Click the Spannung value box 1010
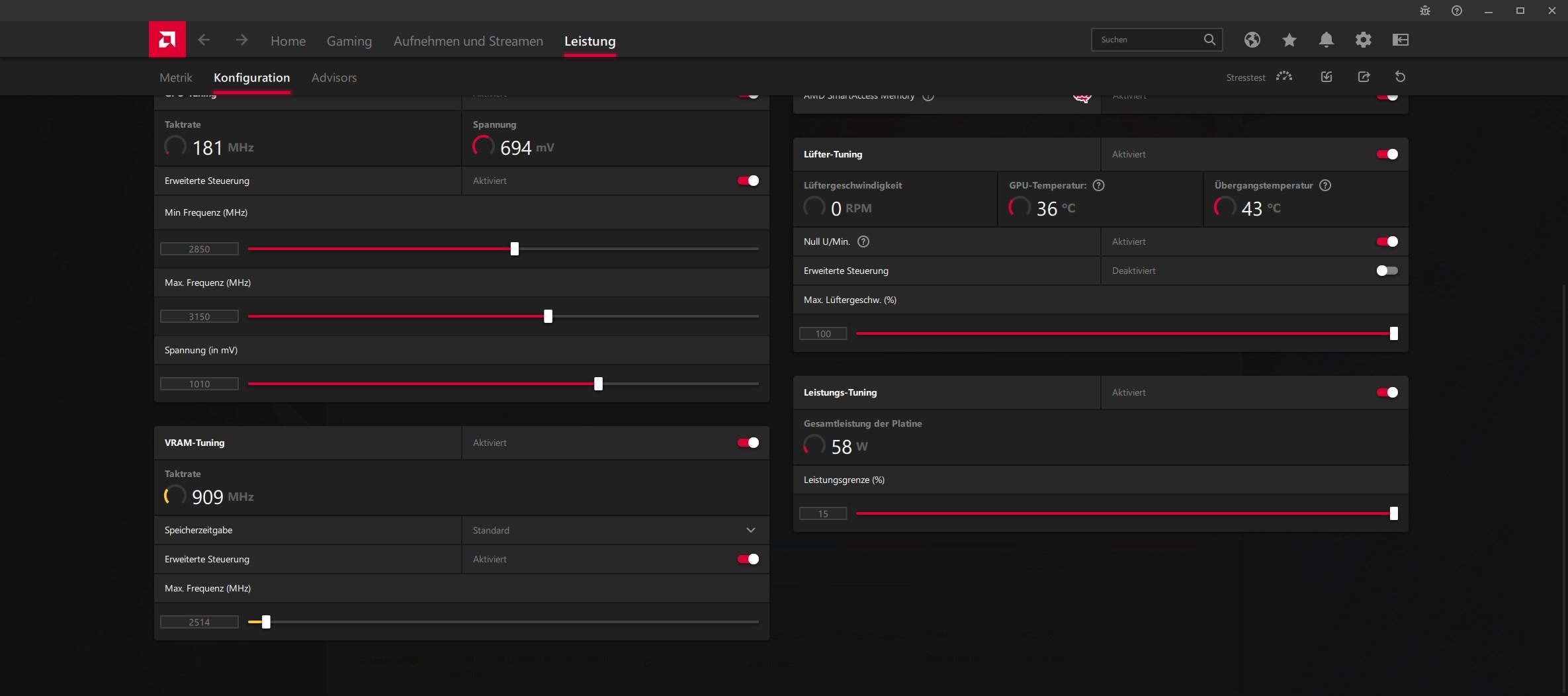1568x696 pixels. tap(199, 384)
